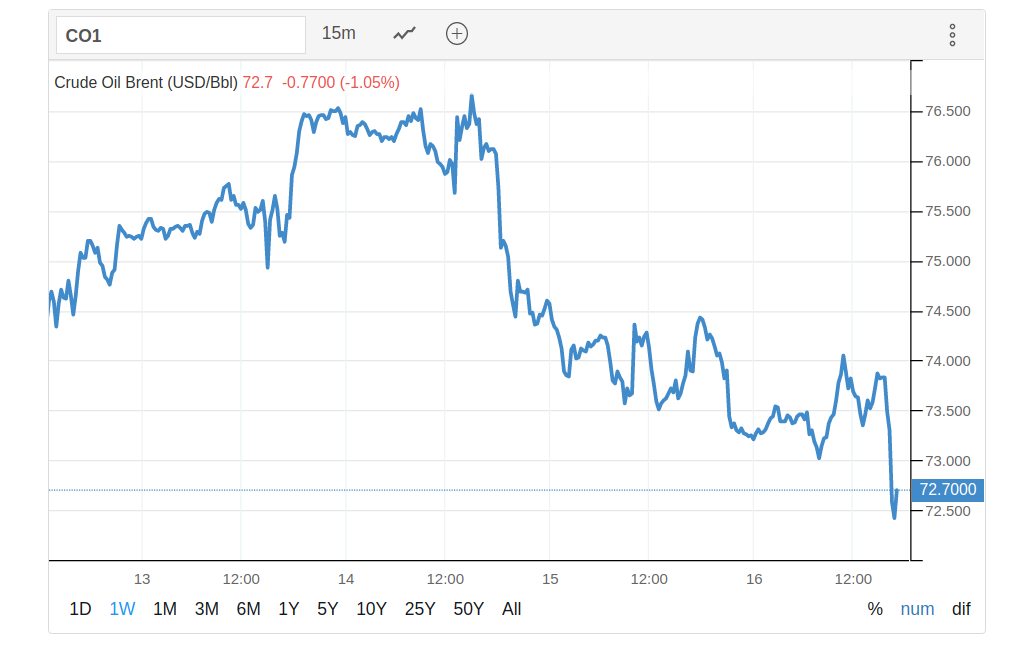The height and width of the screenshot is (648, 1013).
Task: Open the chart type line icon
Action: point(404,34)
